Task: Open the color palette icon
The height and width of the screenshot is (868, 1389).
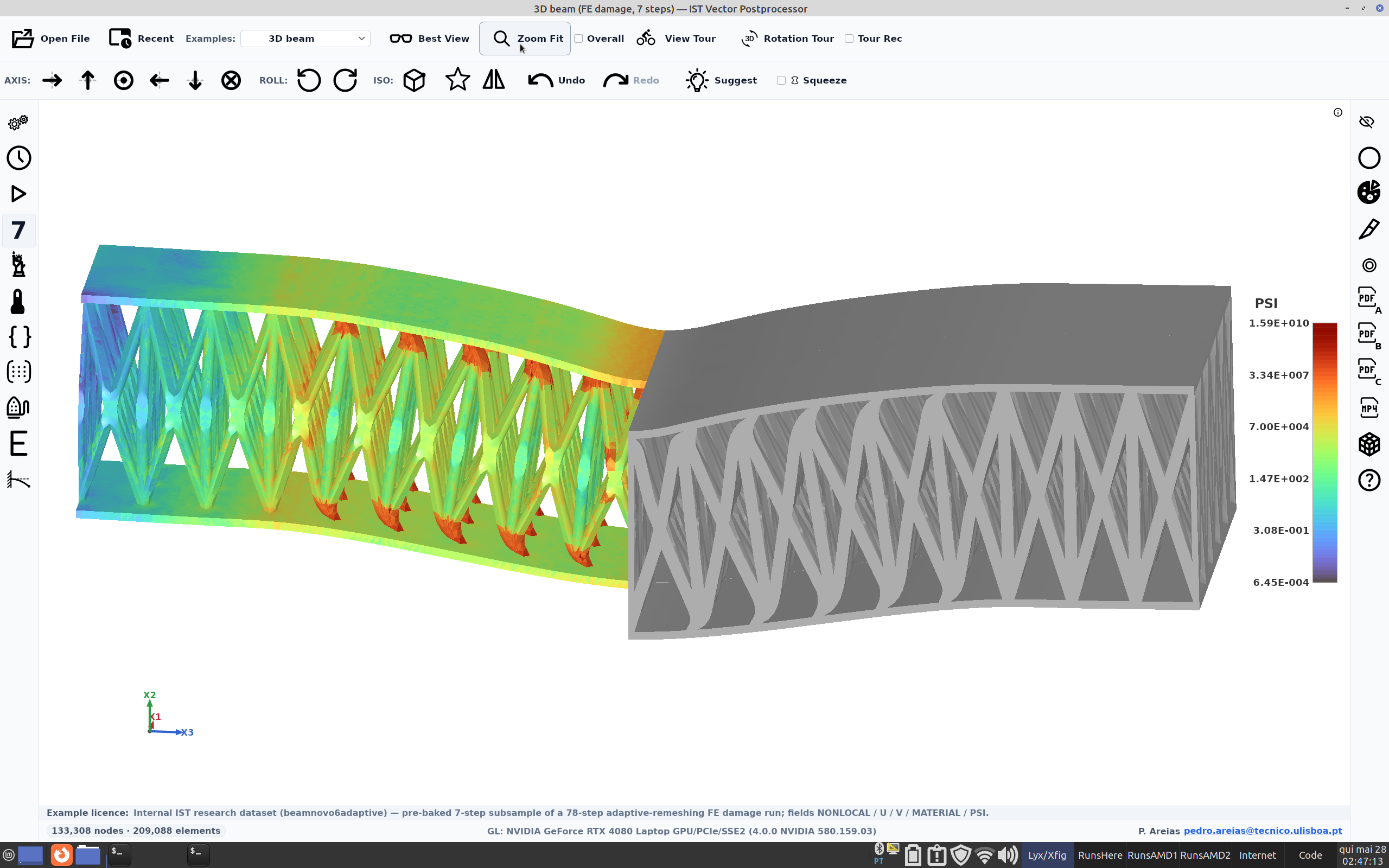Action: (1369, 192)
